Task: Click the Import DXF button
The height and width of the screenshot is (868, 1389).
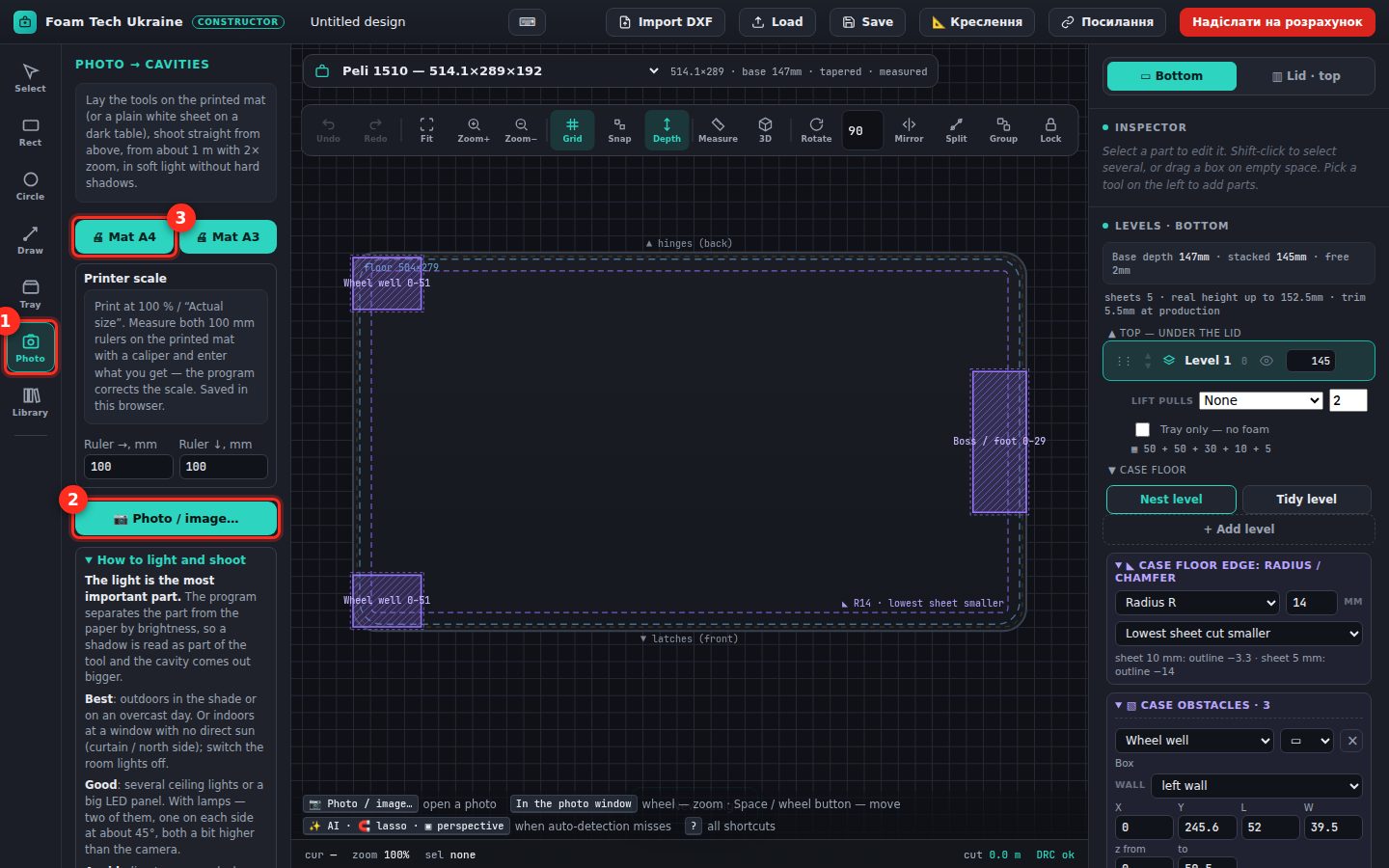Action: pyautogui.click(x=666, y=21)
